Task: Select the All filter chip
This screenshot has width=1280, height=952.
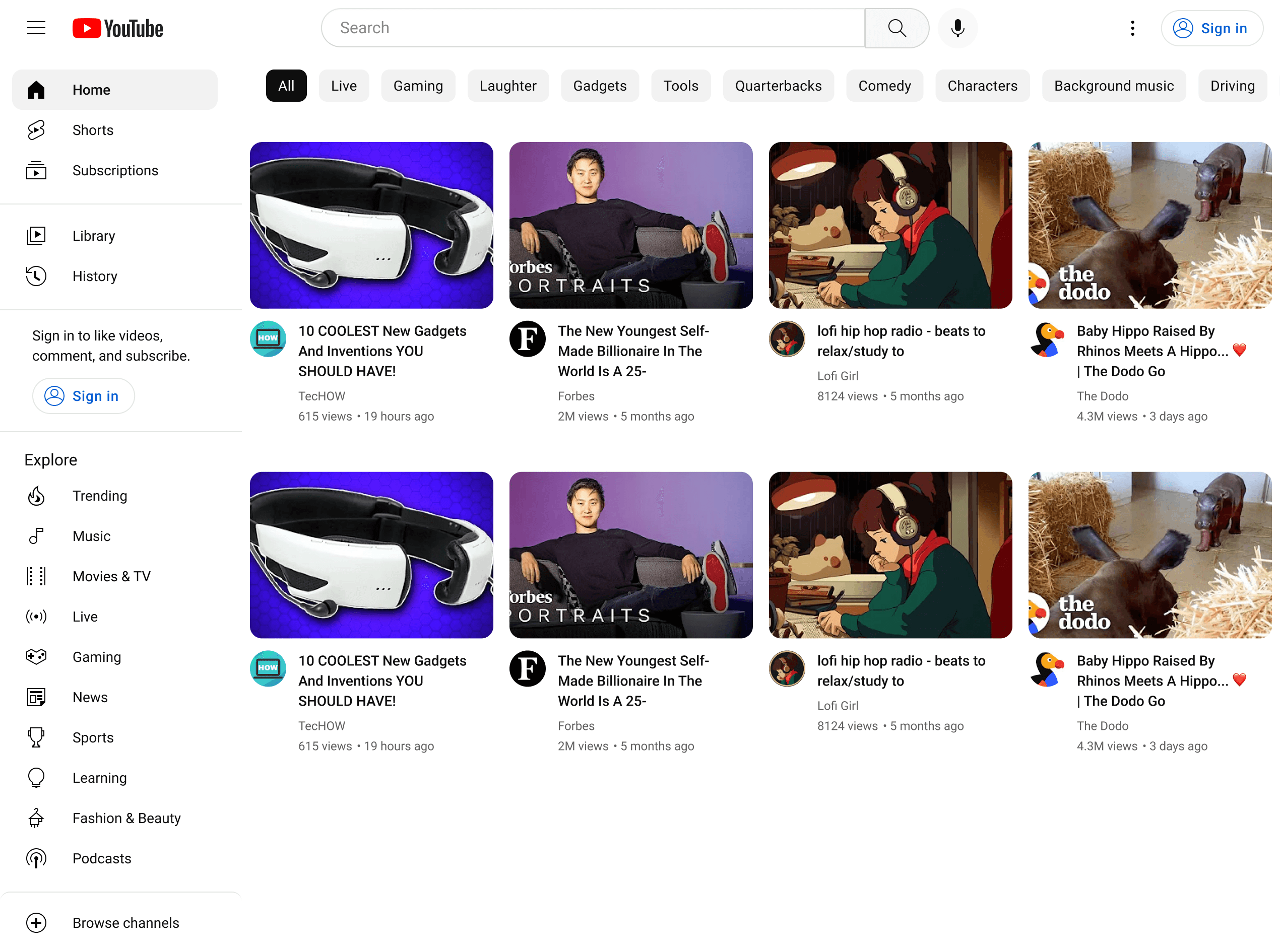Action: 286,86
